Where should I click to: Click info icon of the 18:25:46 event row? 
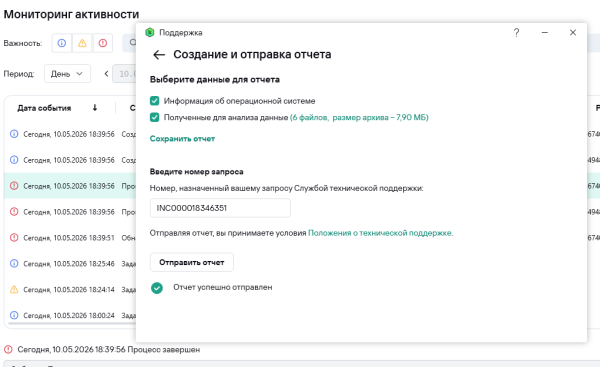tap(14, 264)
